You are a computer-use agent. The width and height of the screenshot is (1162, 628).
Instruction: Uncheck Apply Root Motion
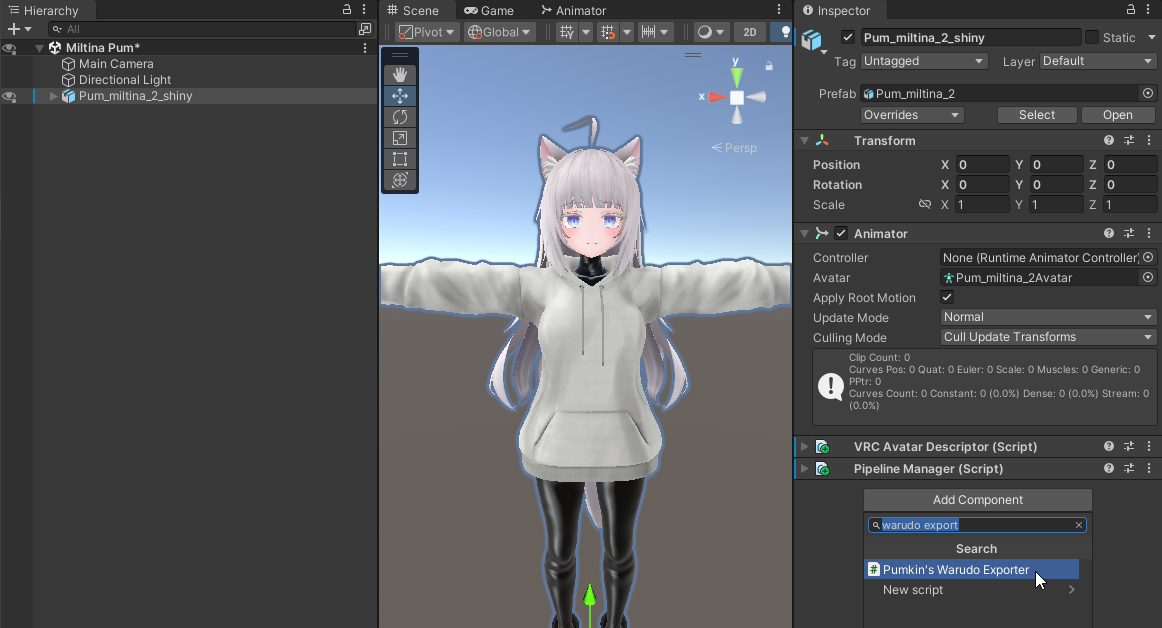point(946,297)
